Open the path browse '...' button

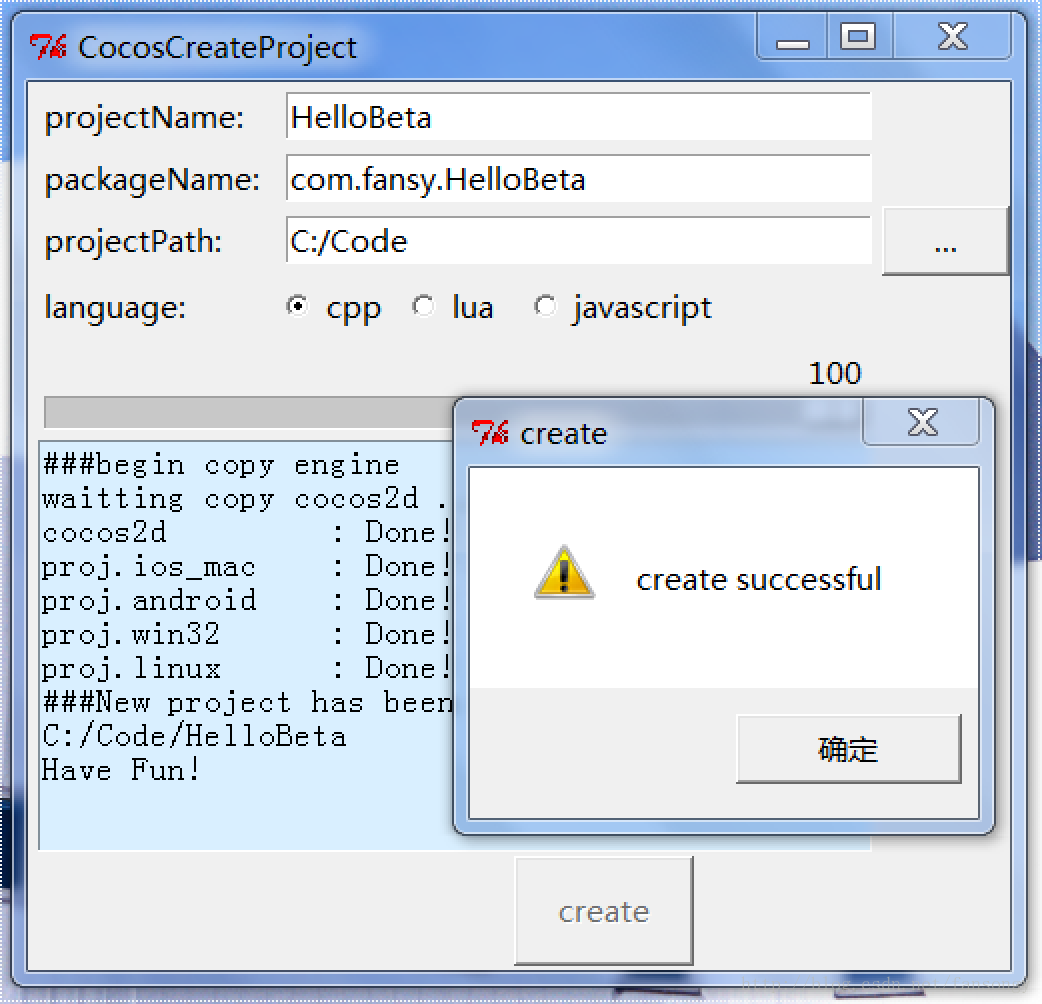click(945, 241)
